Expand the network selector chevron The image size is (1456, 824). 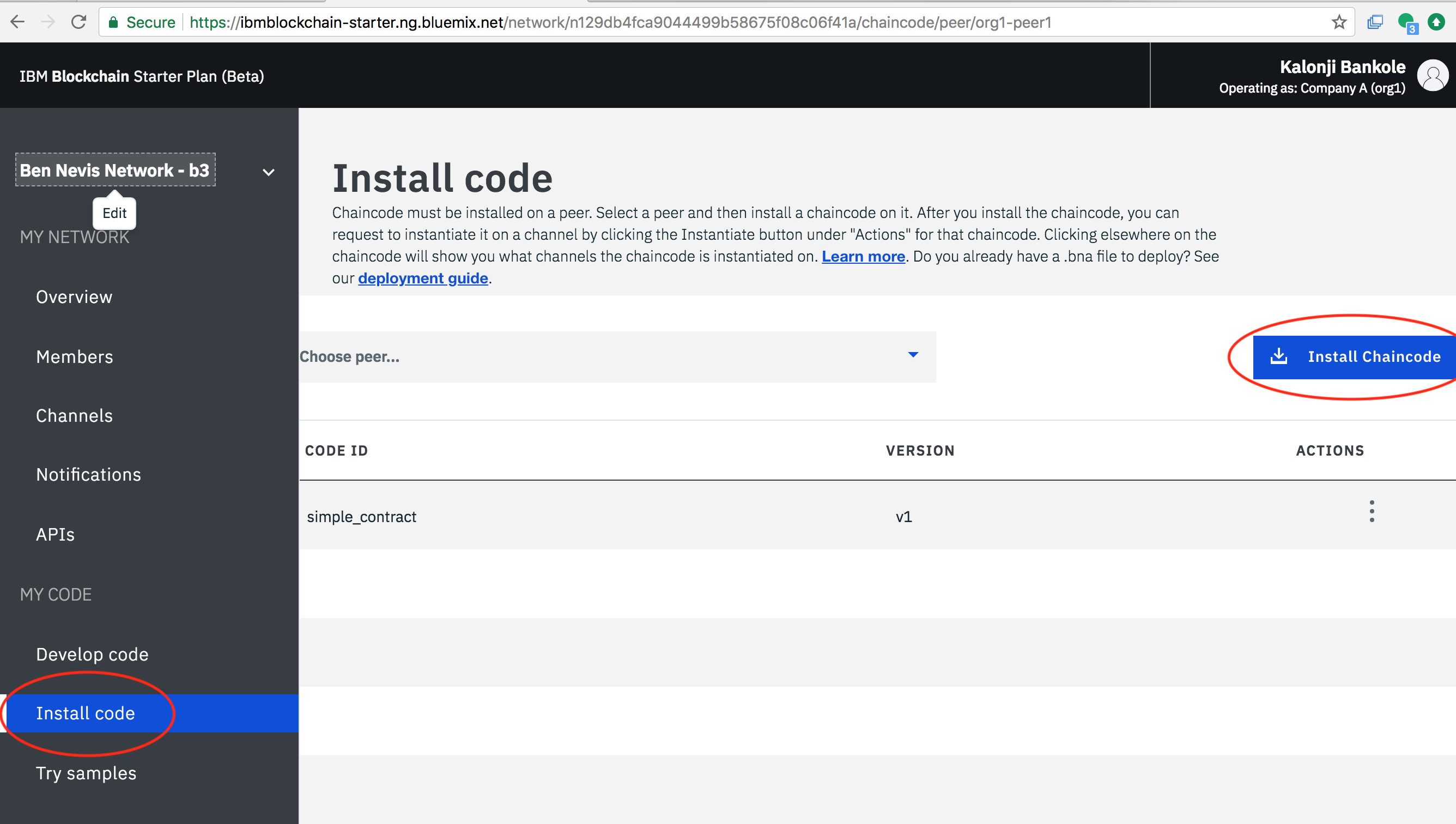(x=269, y=172)
